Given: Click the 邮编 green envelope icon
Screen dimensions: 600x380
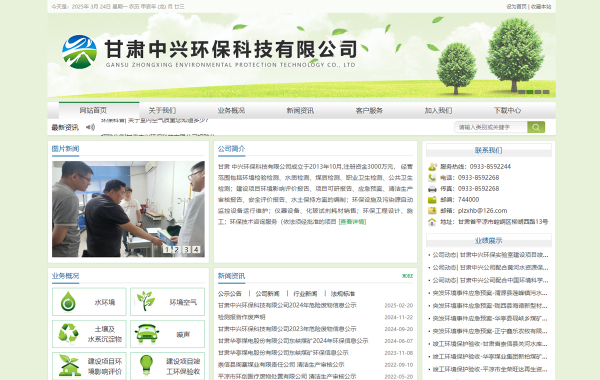Looking at the screenshot, I should (432, 200).
